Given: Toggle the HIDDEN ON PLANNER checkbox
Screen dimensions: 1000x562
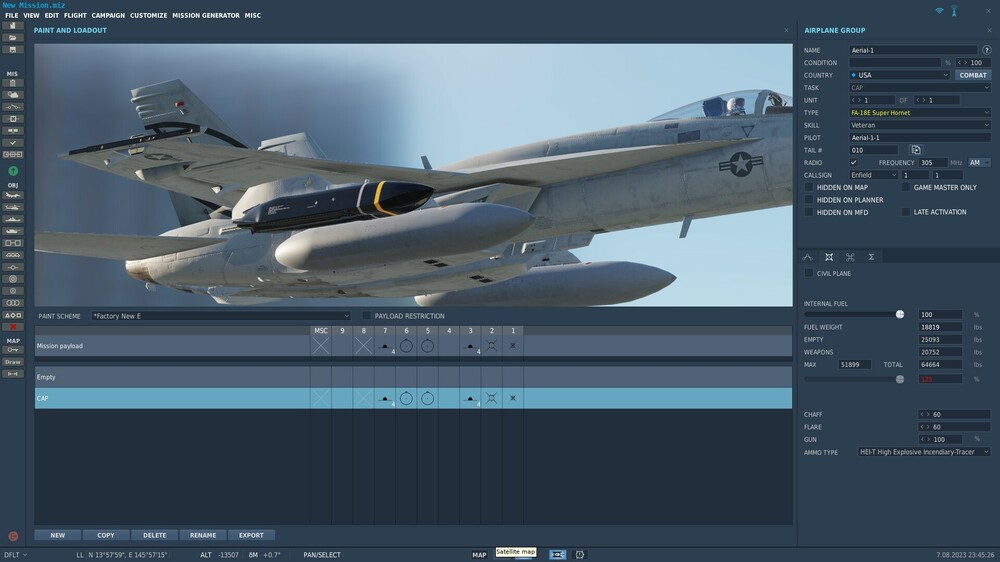Looking at the screenshot, I should pyautogui.click(x=809, y=200).
